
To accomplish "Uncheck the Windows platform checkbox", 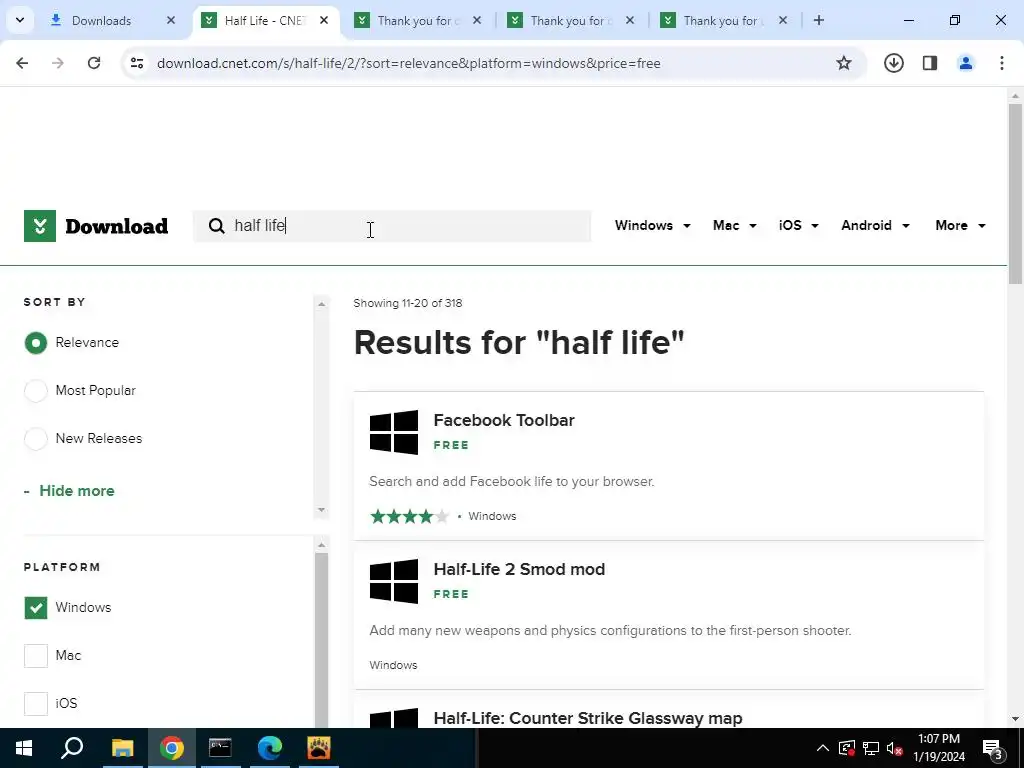I will (x=36, y=607).
